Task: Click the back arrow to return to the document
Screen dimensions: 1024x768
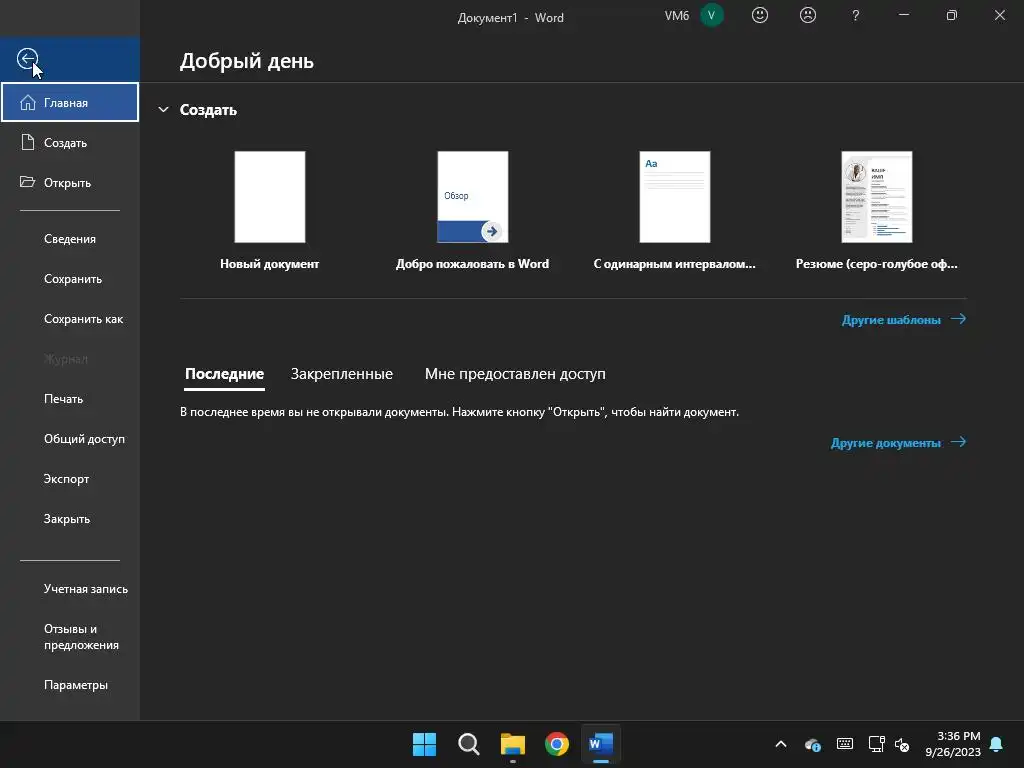Action: coord(27,59)
